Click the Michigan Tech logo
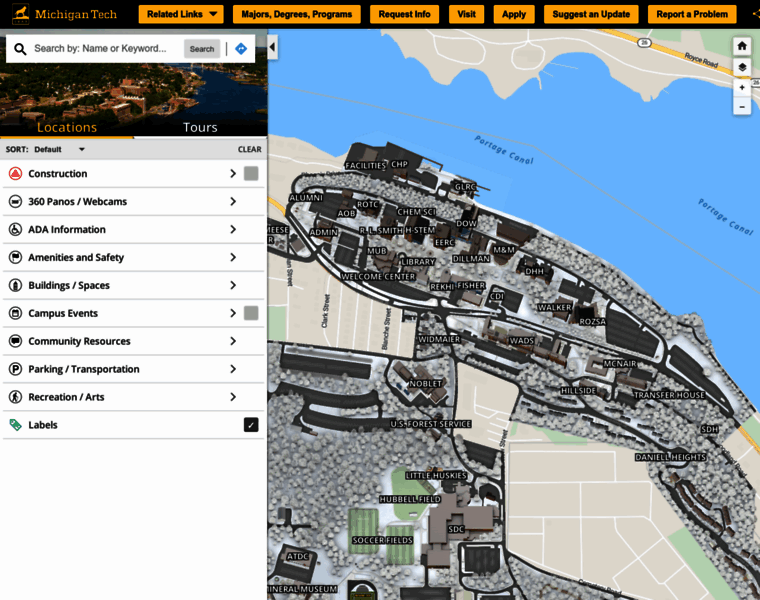The height and width of the screenshot is (600, 760). point(65,14)
